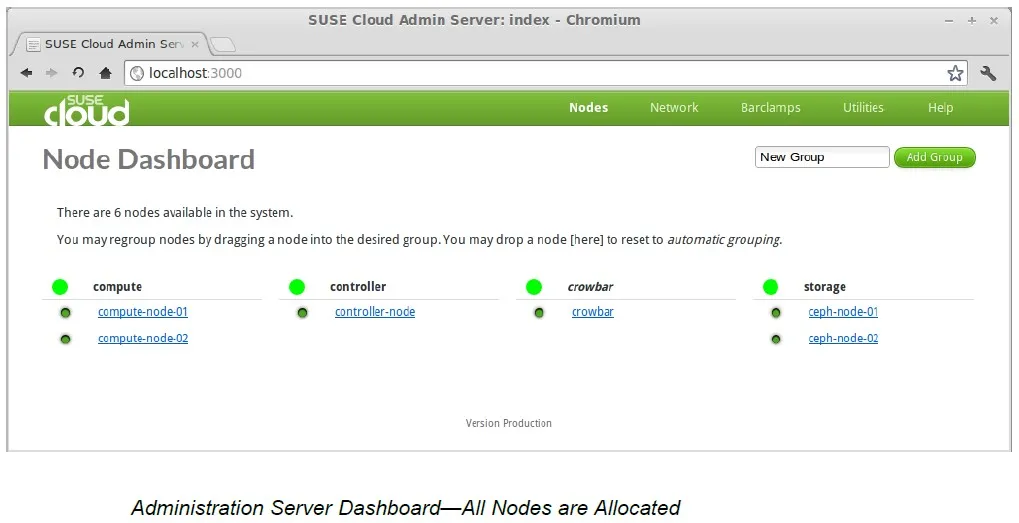Open the Barclamps menu
Image resolution: width=1019 pixels, height=523 pixels.
(770, 108)
